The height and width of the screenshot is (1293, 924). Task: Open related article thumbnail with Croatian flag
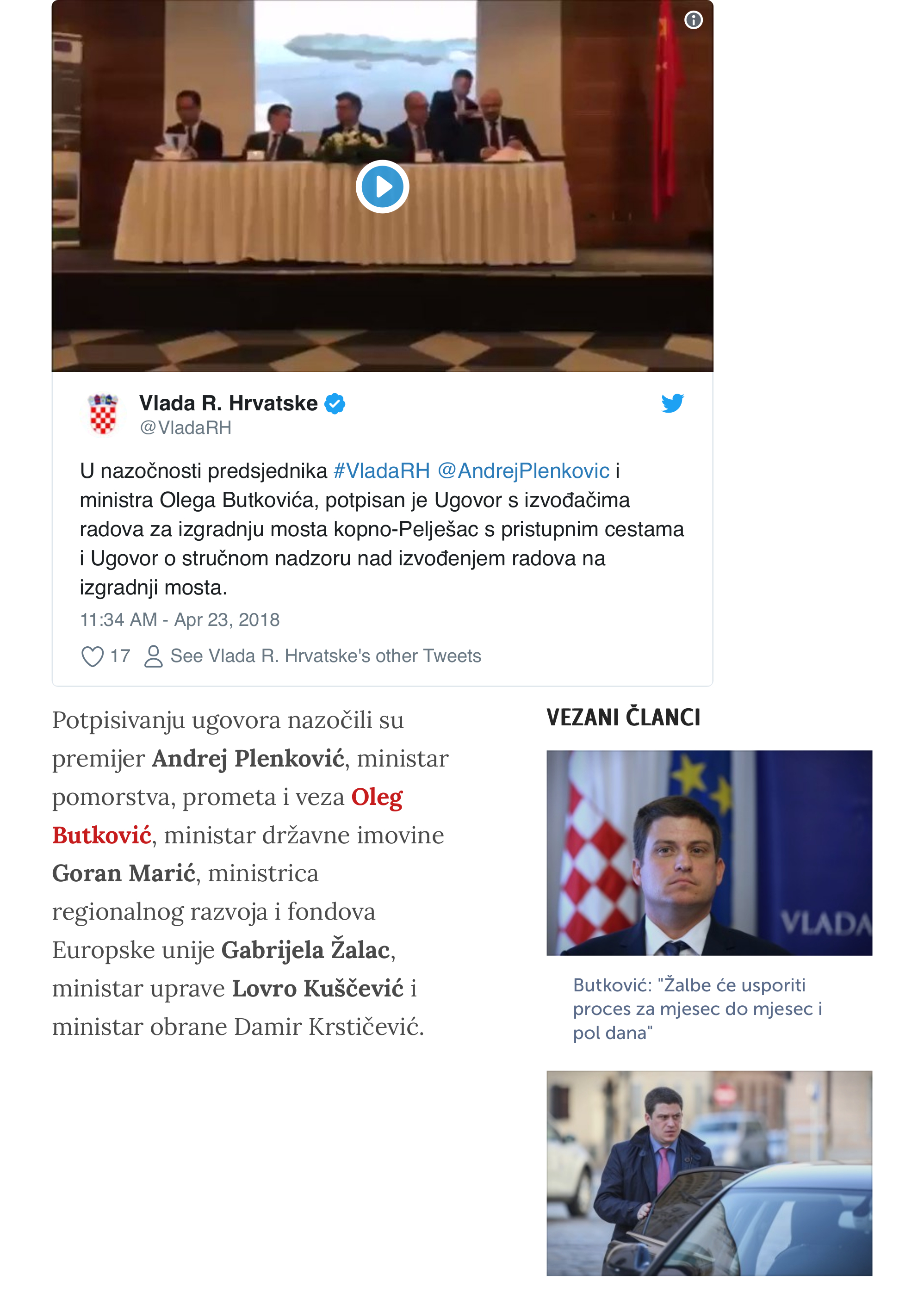click(x=709, y=853)
